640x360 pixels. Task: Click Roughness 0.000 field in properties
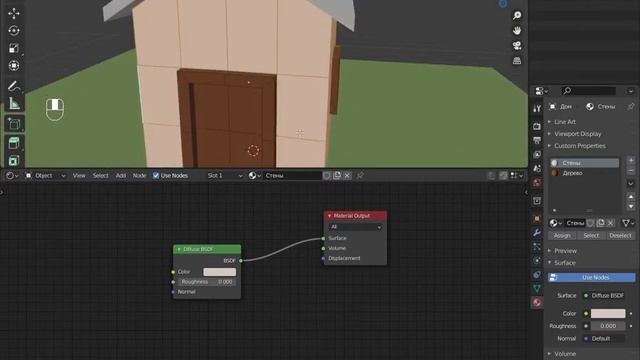608,326
